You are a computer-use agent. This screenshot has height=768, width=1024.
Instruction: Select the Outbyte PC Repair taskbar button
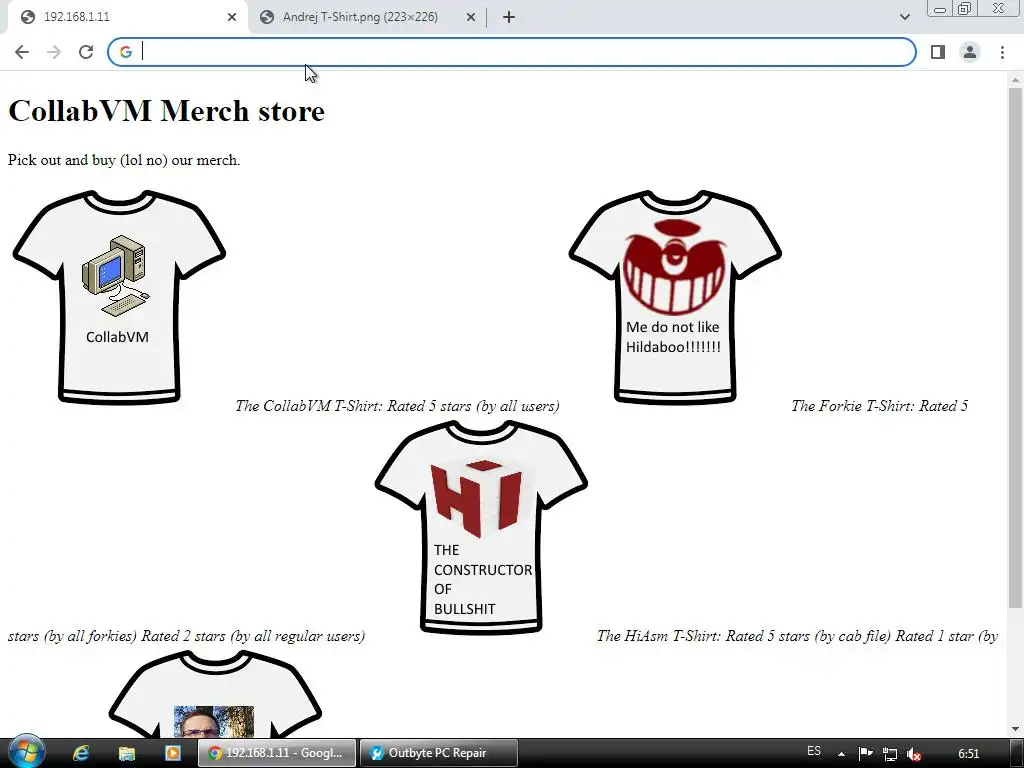coord(439,753)
